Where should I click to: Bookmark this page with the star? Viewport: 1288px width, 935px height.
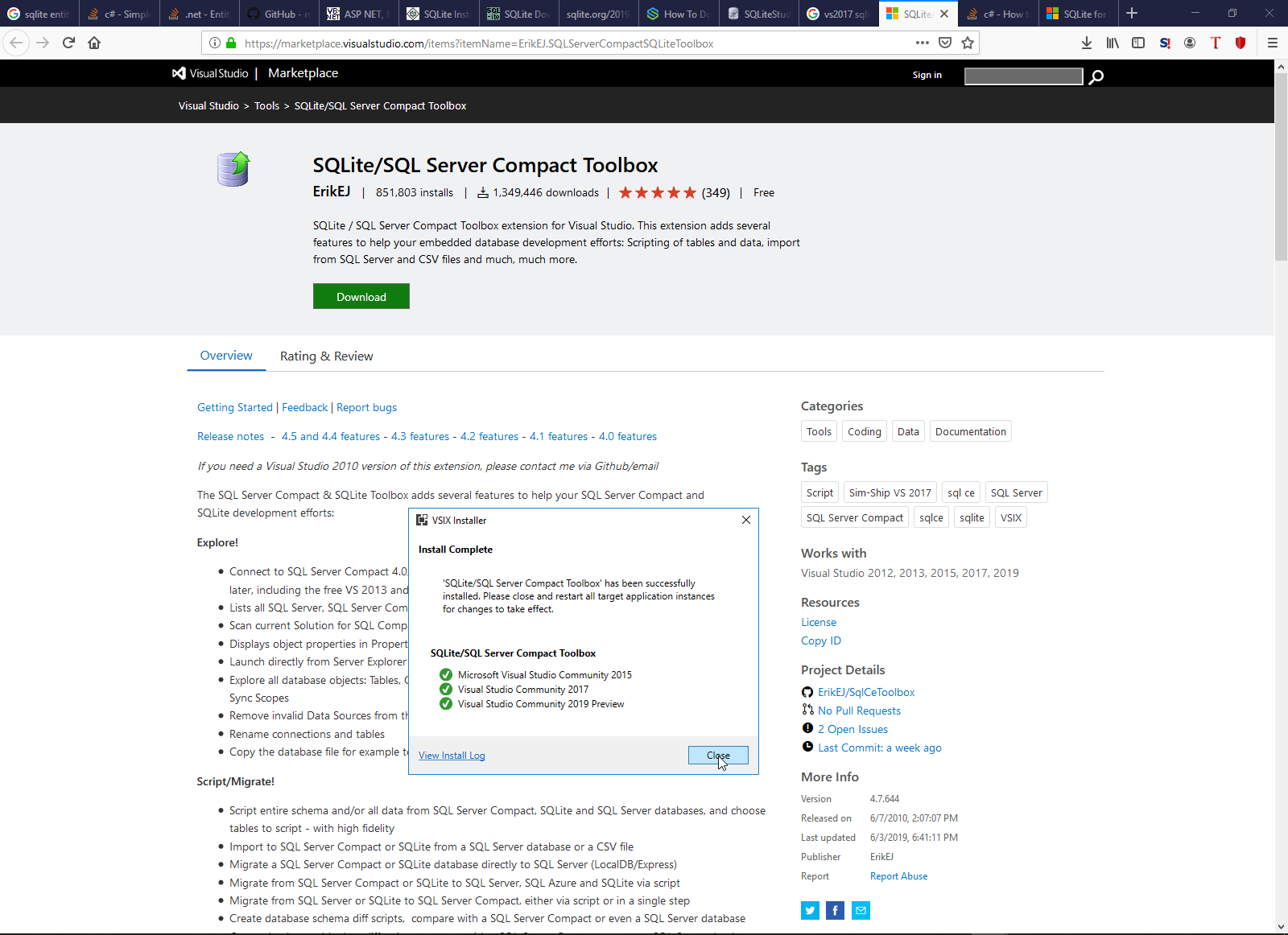coord(968,43)
